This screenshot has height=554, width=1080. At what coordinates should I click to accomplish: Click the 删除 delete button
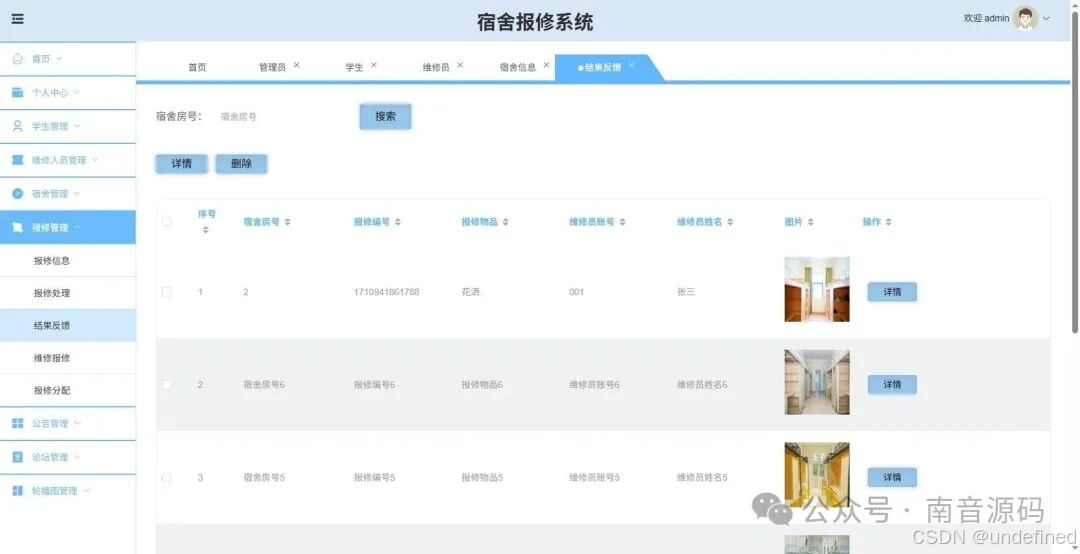pos(241,163)
